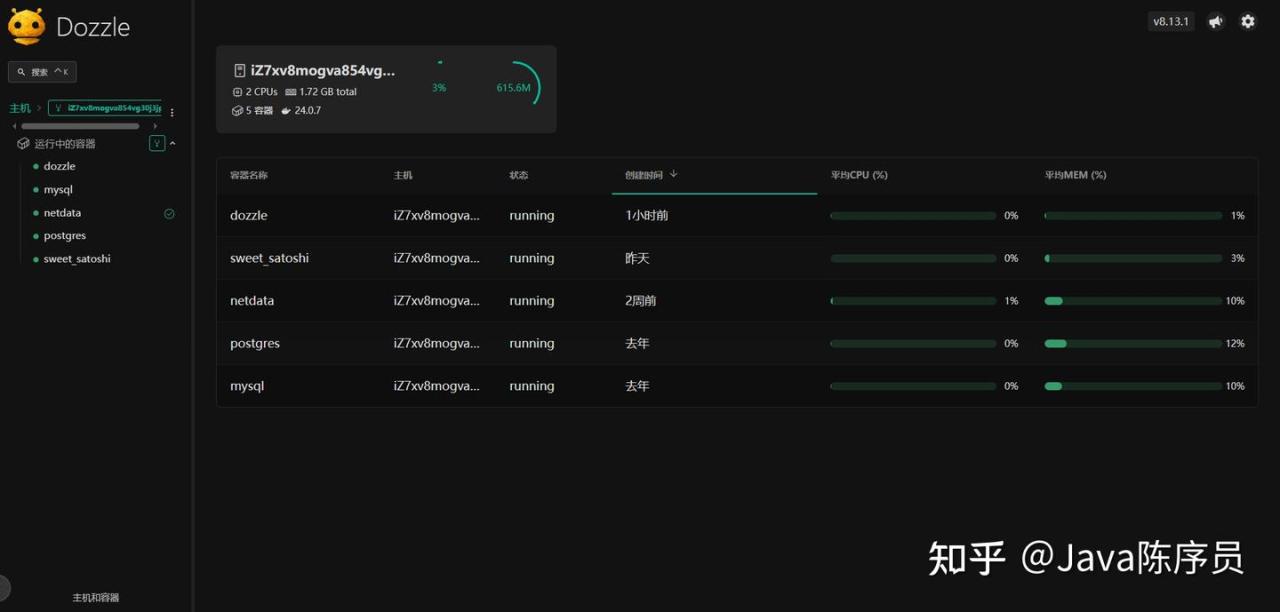Click the CPU chip icon beside 2 CPUs
Image resolution: width=1280 pixels, height=612 pixels.
[237, 92]
